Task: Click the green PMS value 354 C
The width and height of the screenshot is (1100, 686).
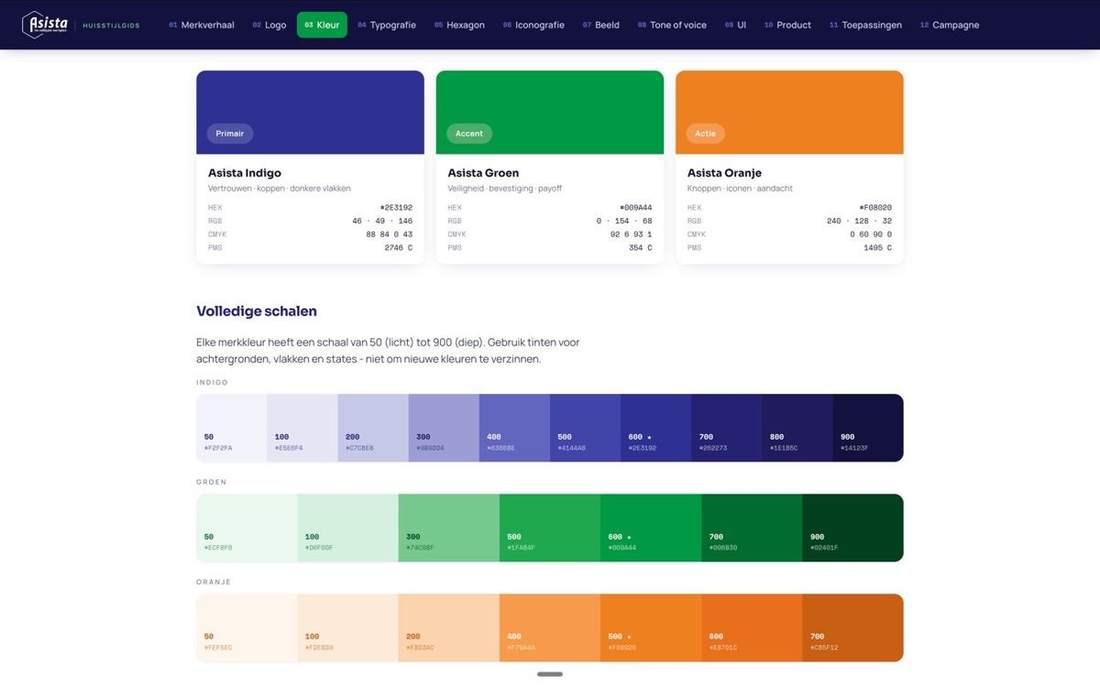Action: pos(640,248)
